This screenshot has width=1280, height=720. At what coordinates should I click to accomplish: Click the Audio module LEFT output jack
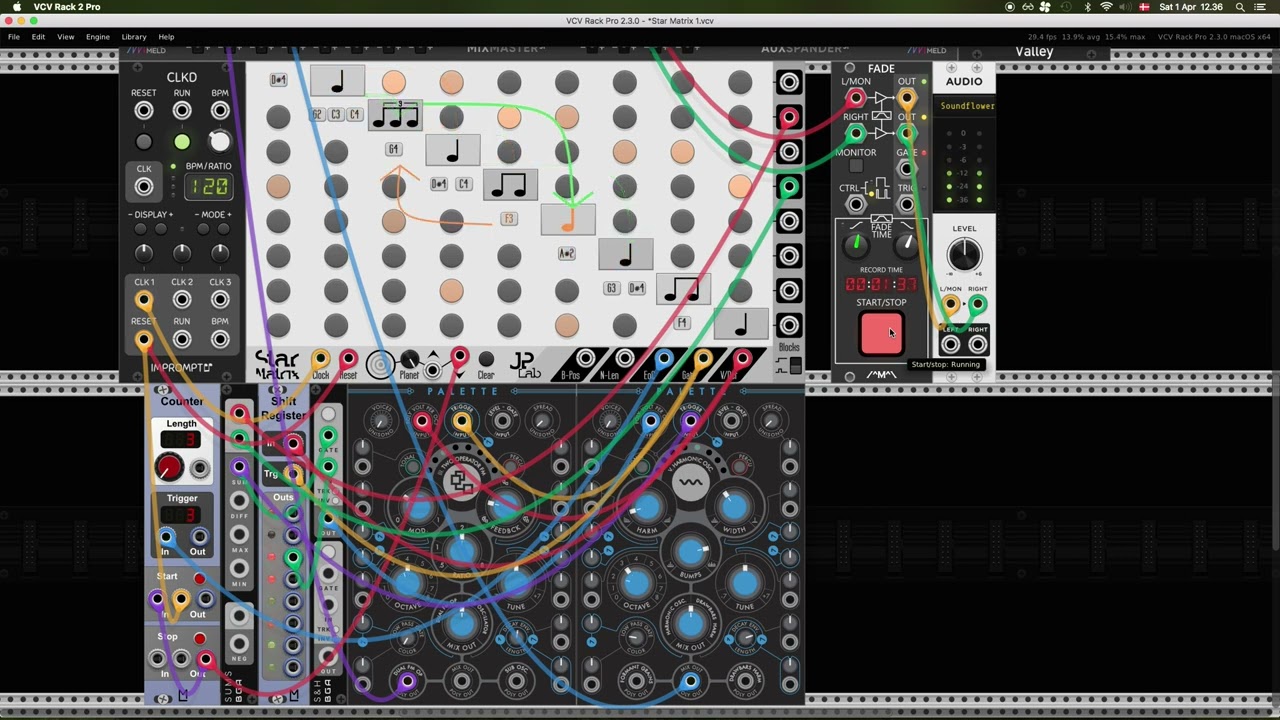pos(950,345)
